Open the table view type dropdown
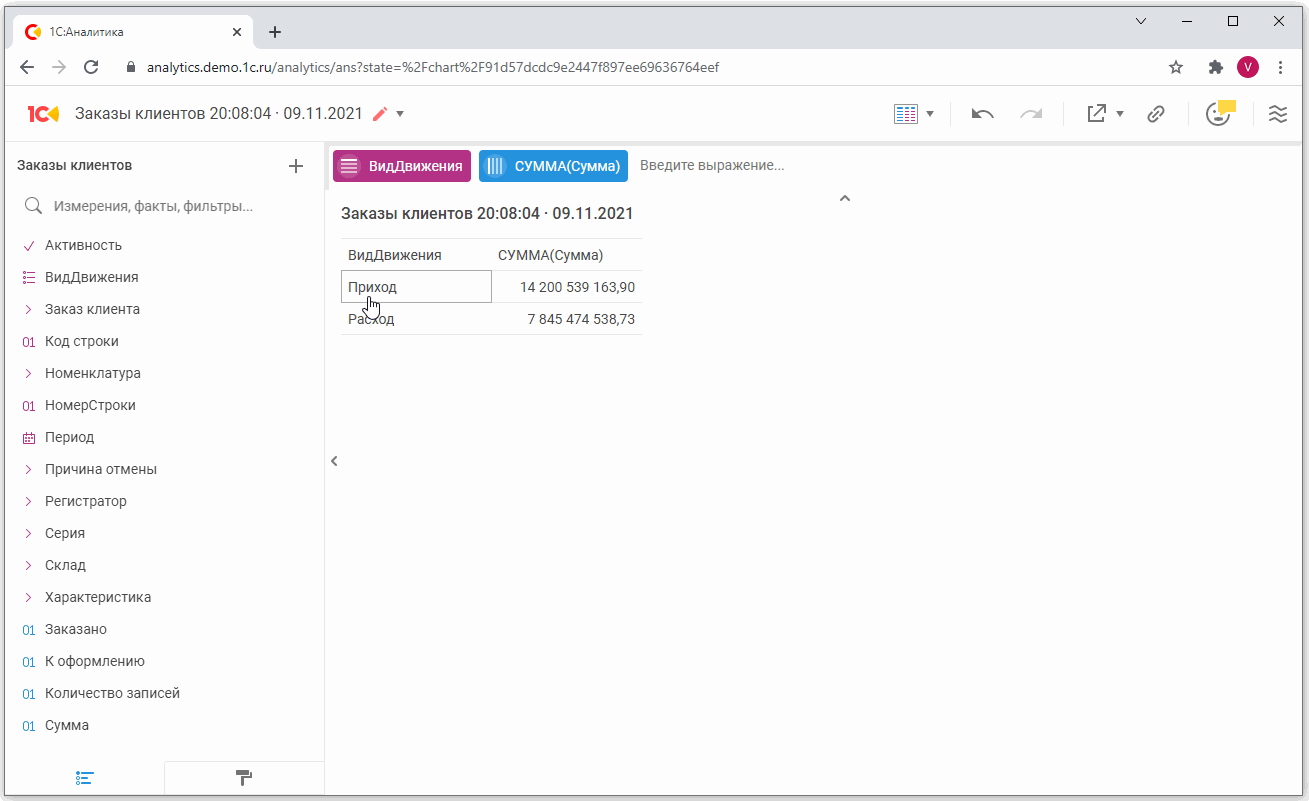 pos(914,114)
